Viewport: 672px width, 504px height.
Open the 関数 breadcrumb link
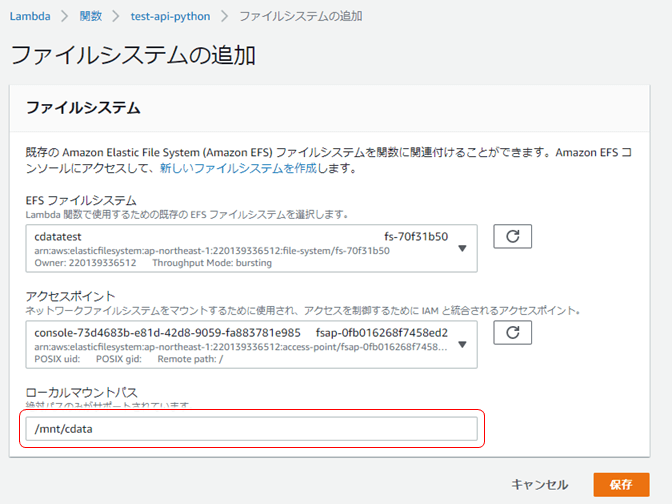[91, 16]
